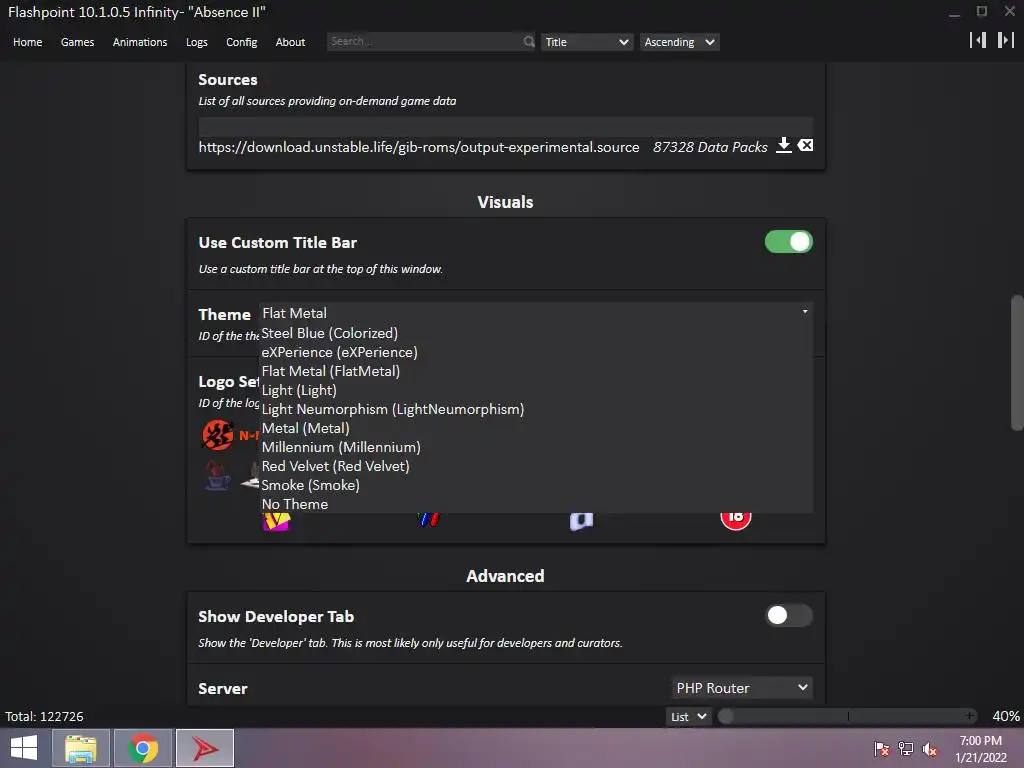This screenshot has height=768, width=1024.
Task: Choose Metal (Metal) theme option
Action: click(x=536, y=428)
